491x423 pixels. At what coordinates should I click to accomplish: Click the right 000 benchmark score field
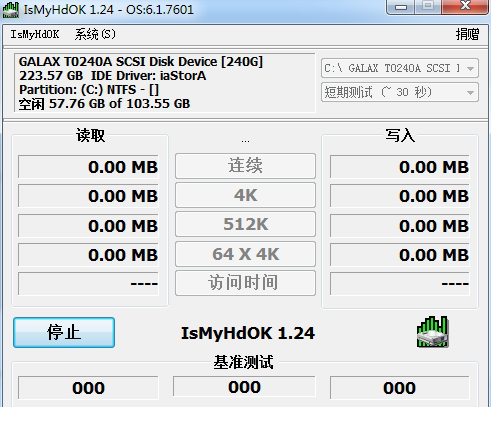coord(400,388)
